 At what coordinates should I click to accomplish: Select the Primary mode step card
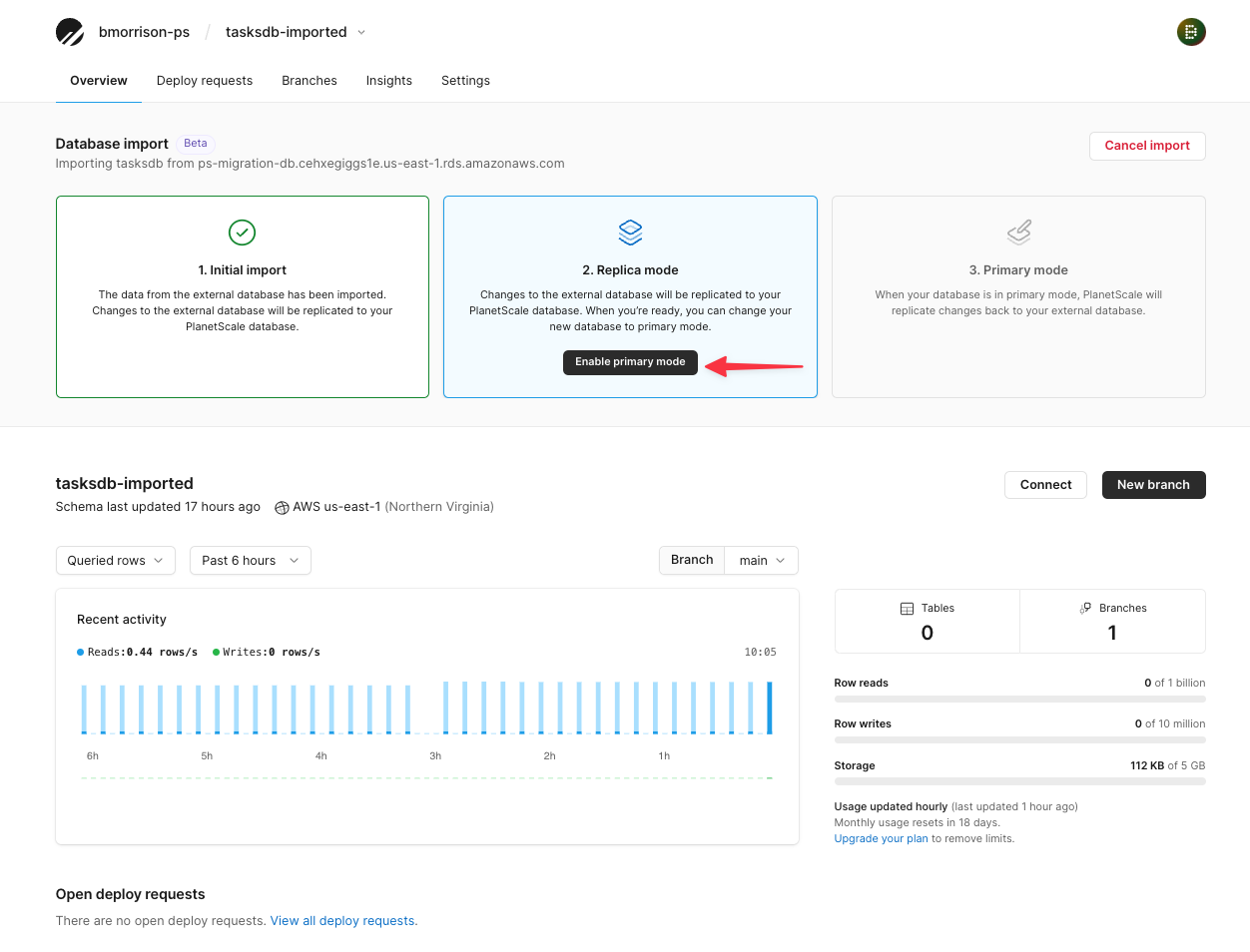[x=1018, y=296]
